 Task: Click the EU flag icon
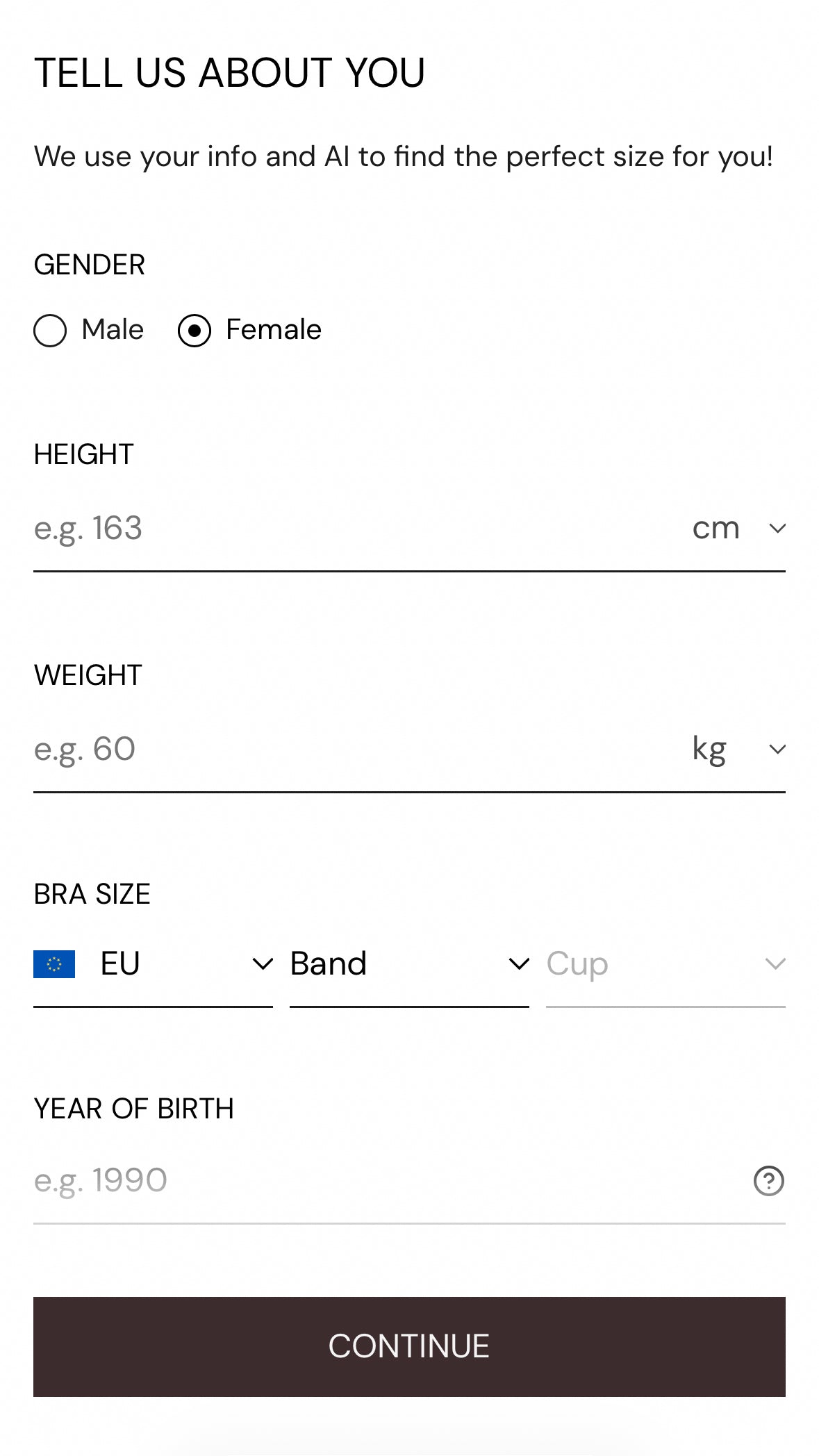click(54, 964)
